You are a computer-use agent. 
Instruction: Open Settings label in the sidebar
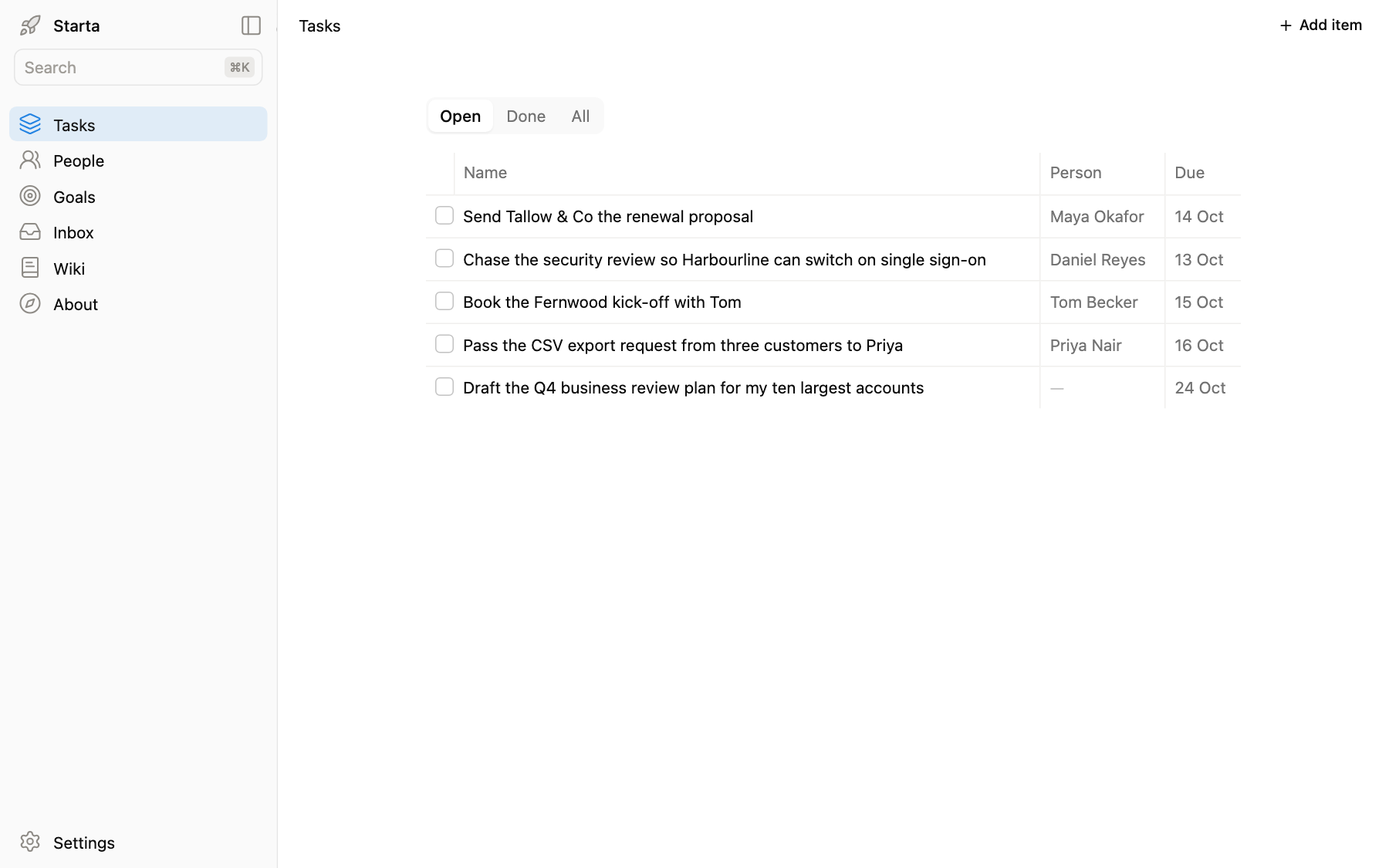(84, 843)
